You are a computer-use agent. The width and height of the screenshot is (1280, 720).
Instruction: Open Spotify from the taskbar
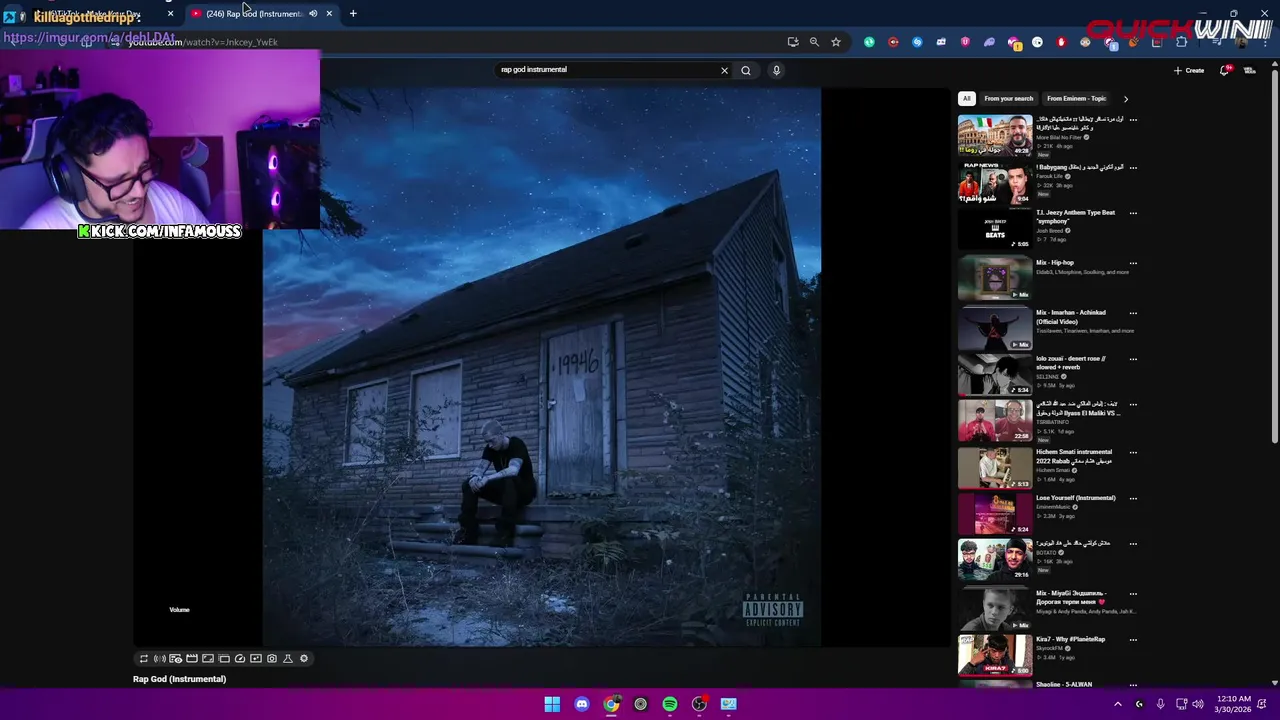click(670, 704)
